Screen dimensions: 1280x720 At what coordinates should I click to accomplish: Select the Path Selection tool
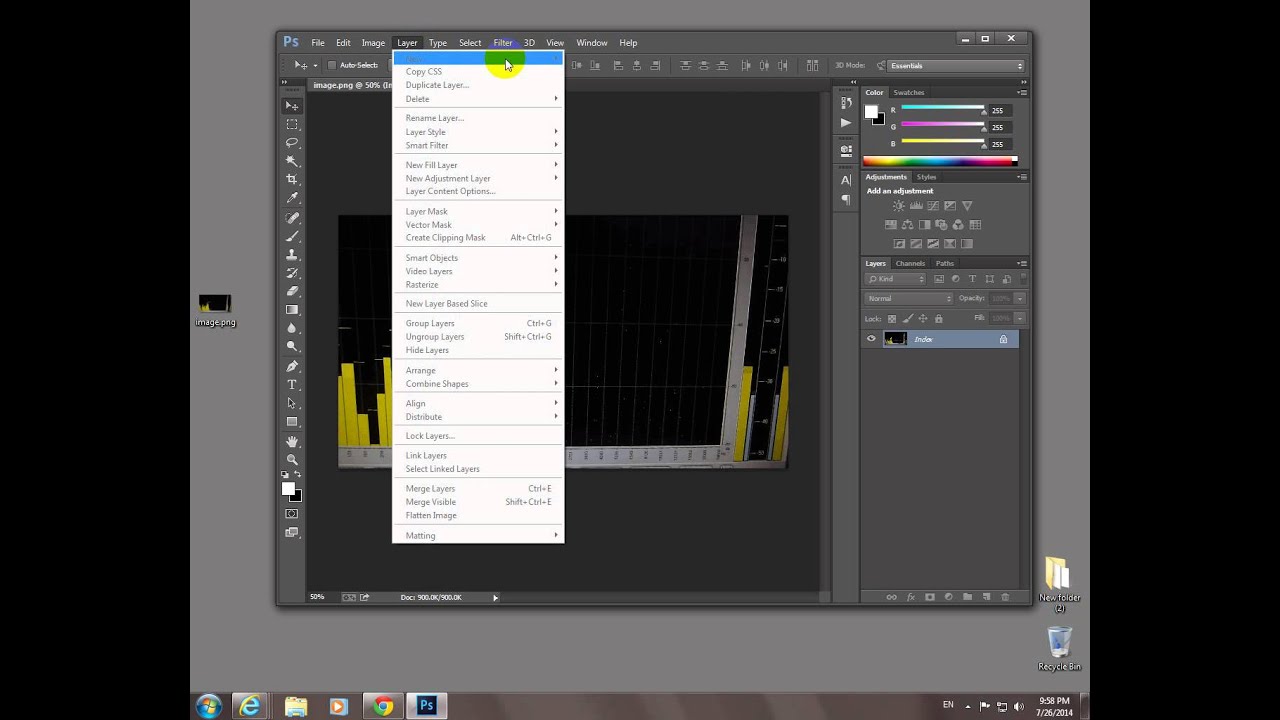[292, 403]
